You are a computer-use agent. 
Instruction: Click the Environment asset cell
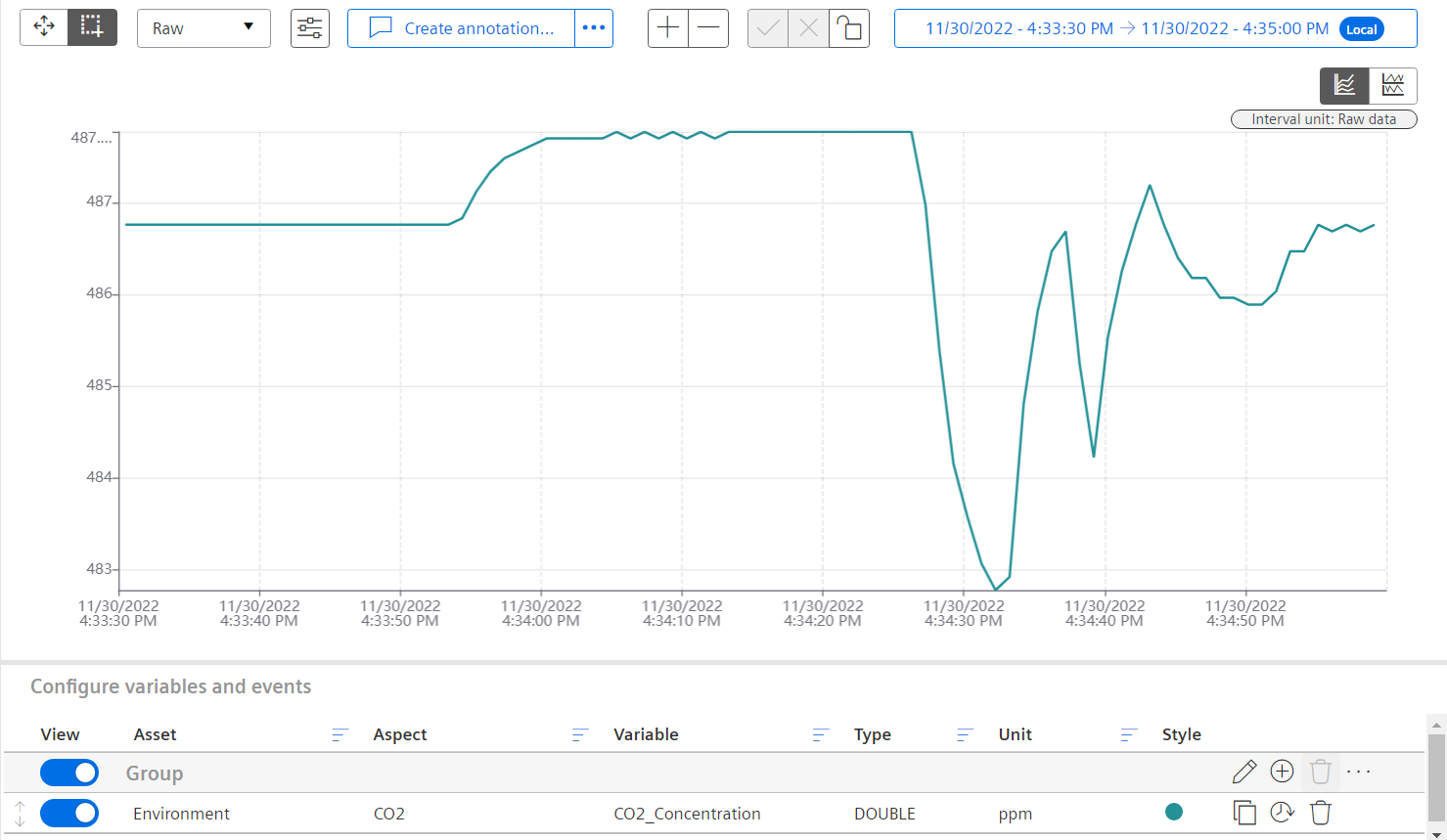click(181, 814)
